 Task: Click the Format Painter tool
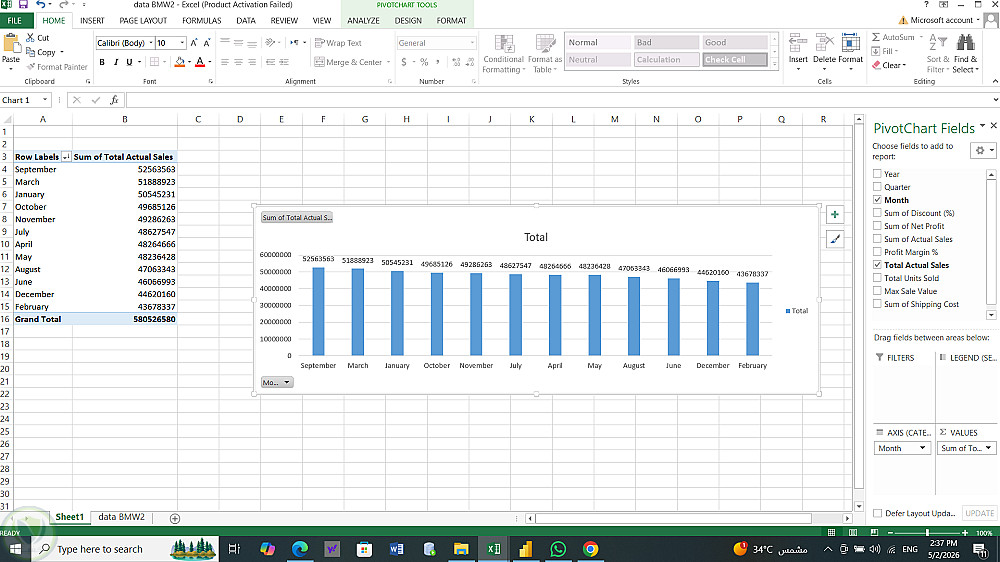coord(57,67)
